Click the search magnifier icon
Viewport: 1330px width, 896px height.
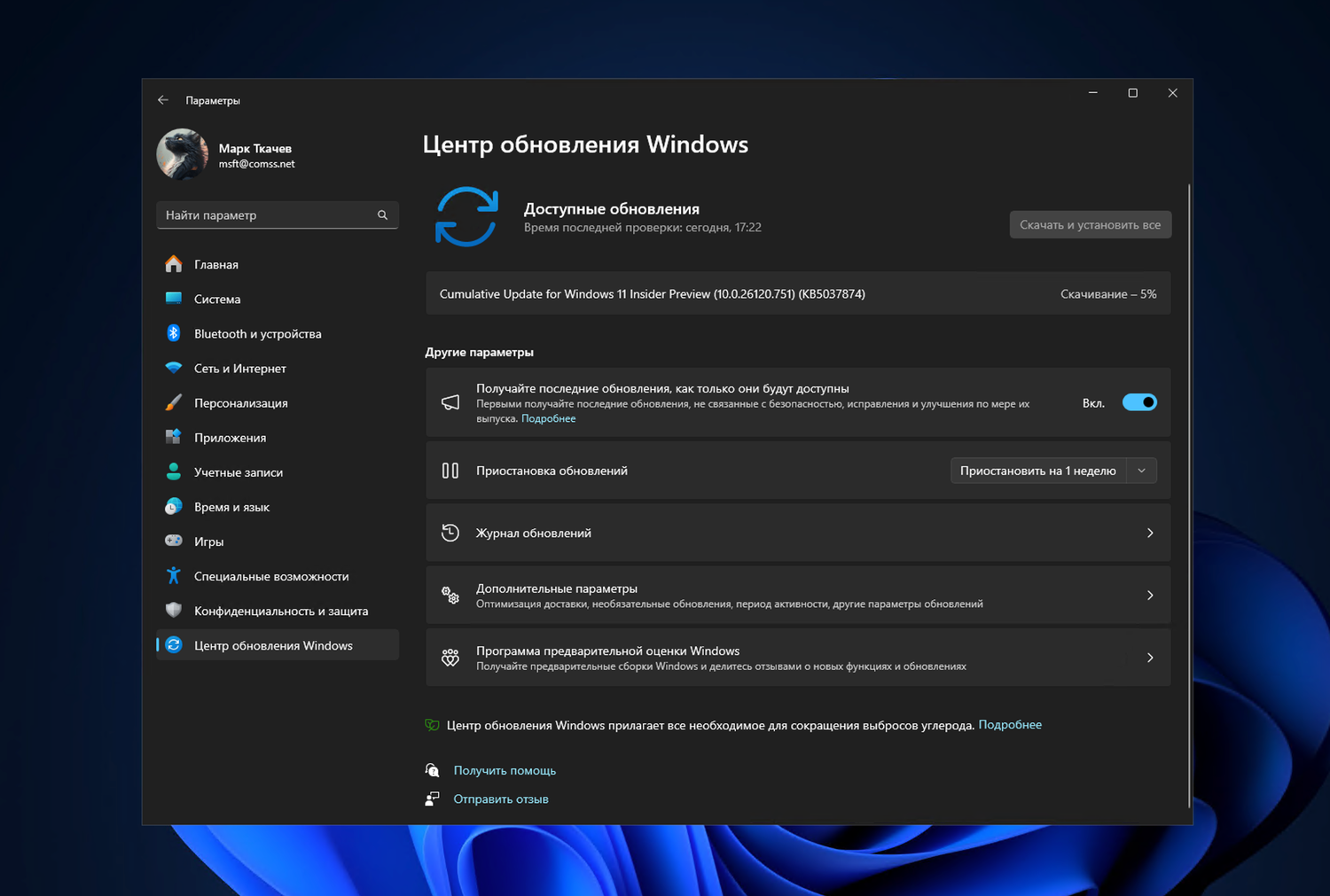(x=382, y=214)
